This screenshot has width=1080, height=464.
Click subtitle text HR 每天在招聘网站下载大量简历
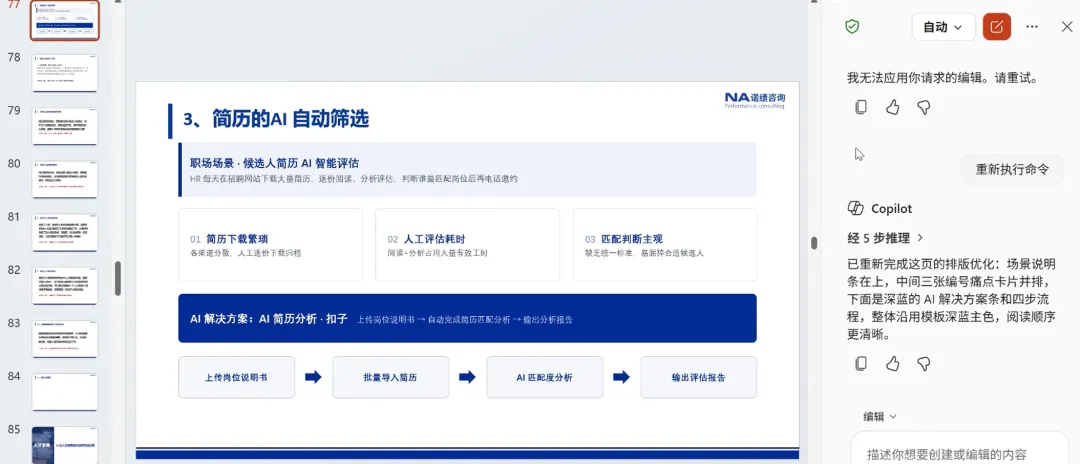point(353,179)
